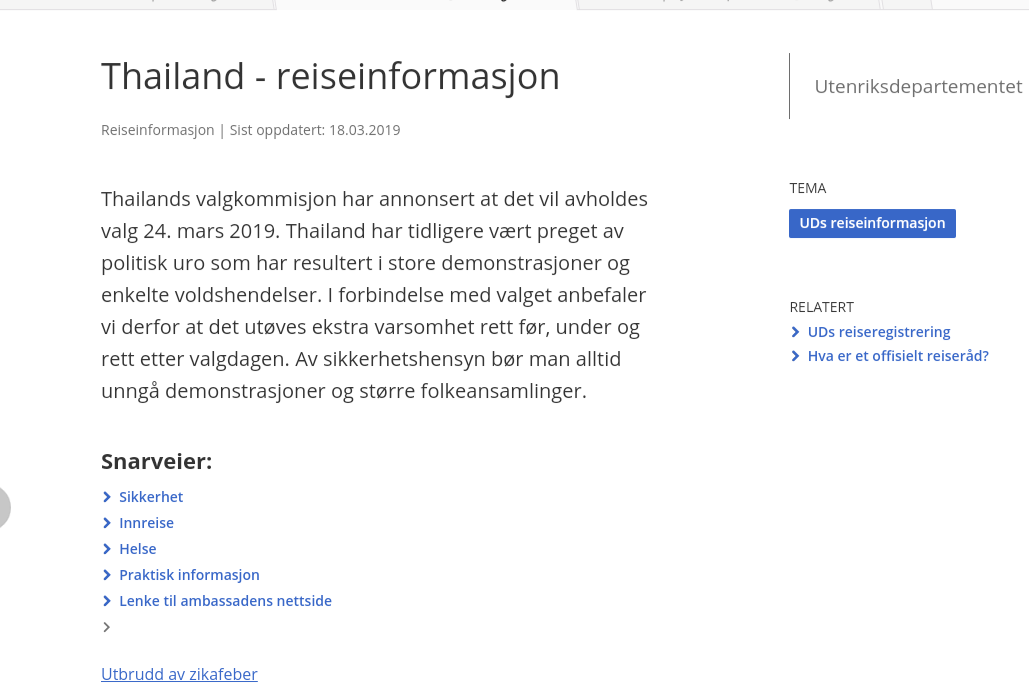The width and height of the screenshot is (1029, 699).
Task: Click the chevron beside UDs reiseregistrering
Action: (x=796, y=332)
